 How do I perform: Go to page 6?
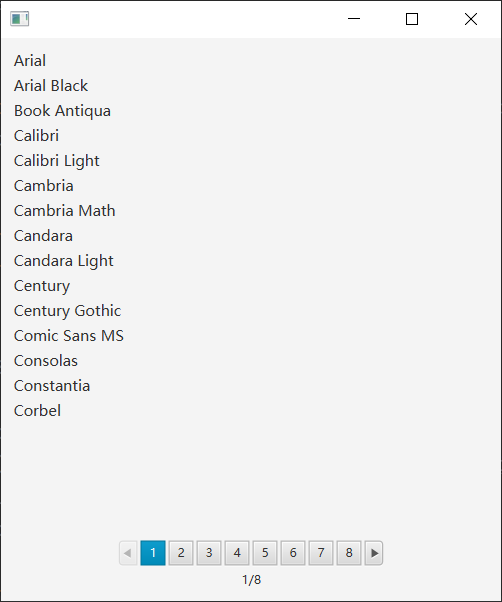pyautogui.click(x=293, y=553)
